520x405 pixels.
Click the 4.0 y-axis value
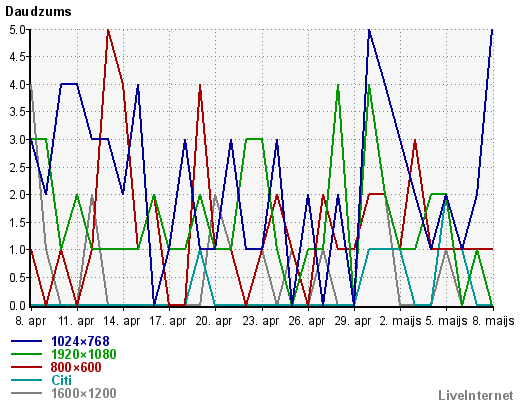(x=18, y=85)
